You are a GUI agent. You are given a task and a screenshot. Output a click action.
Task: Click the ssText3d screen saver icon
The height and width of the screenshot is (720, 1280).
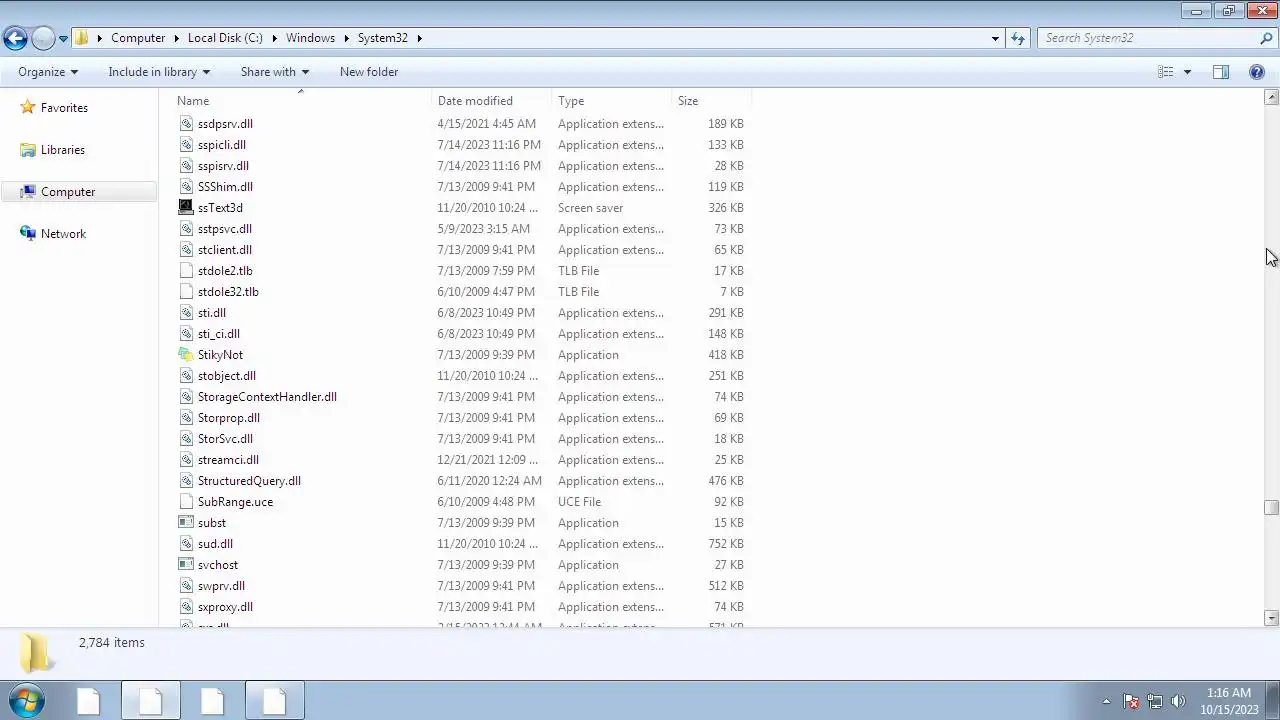(186, 208)
